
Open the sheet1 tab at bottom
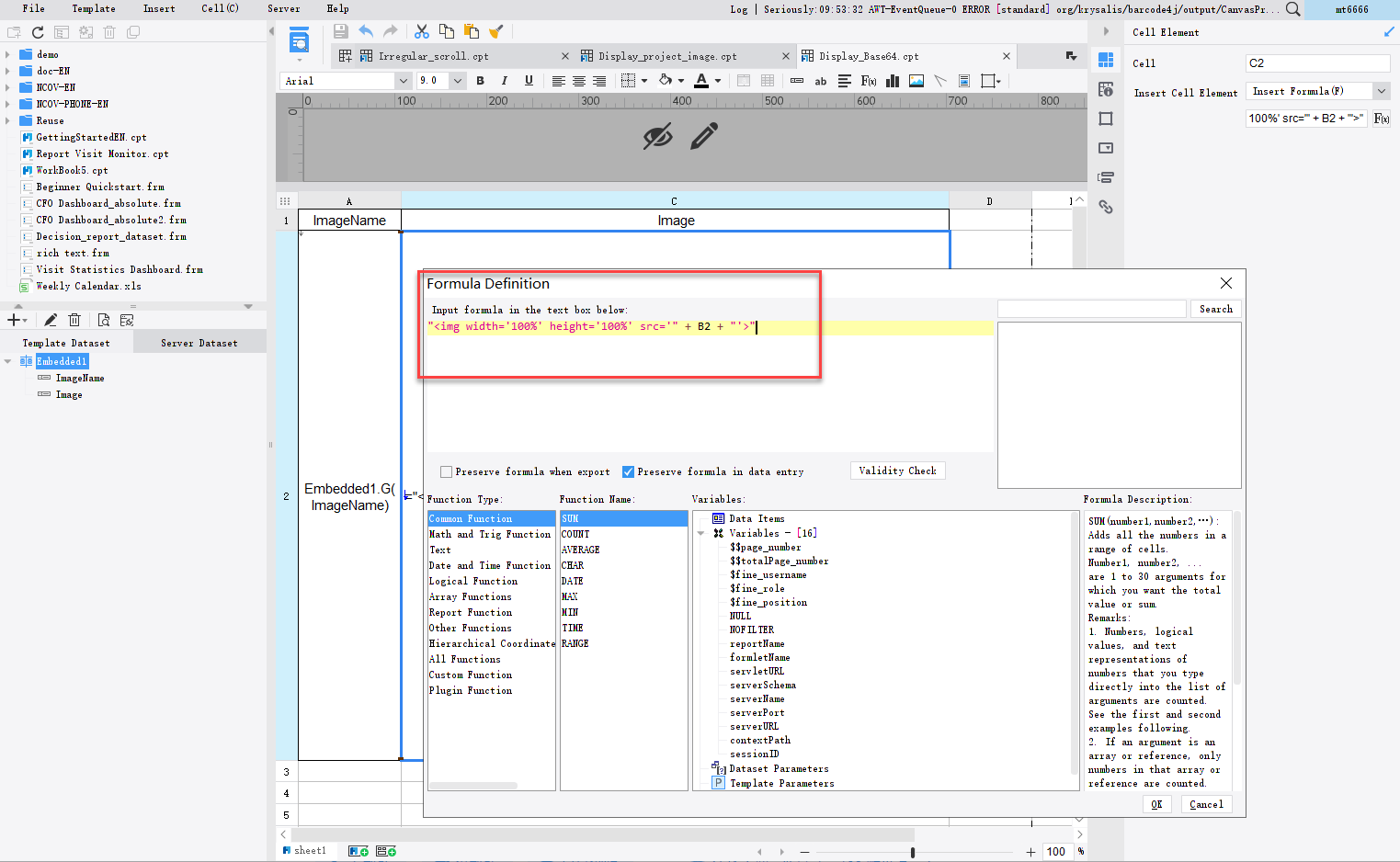click(x=305, y=851)
